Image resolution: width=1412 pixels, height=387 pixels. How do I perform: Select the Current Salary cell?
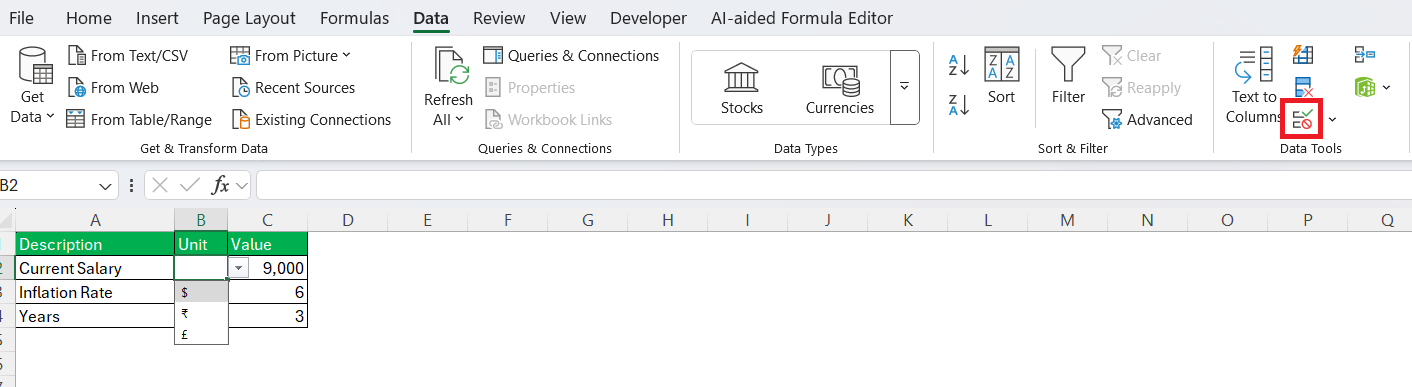(x=95, y=268)
